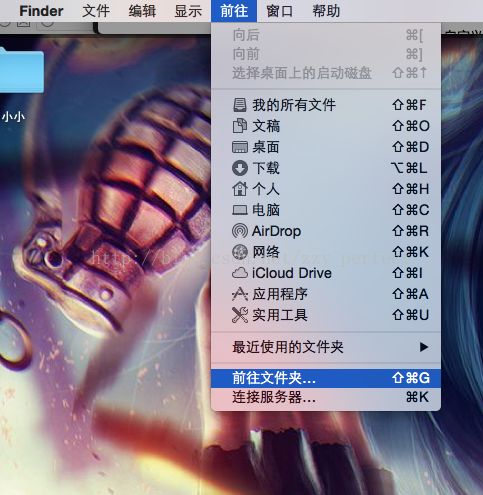Choose 电脑 menu entry text
Screen dimensions: 483x495
tap(266, 210)
